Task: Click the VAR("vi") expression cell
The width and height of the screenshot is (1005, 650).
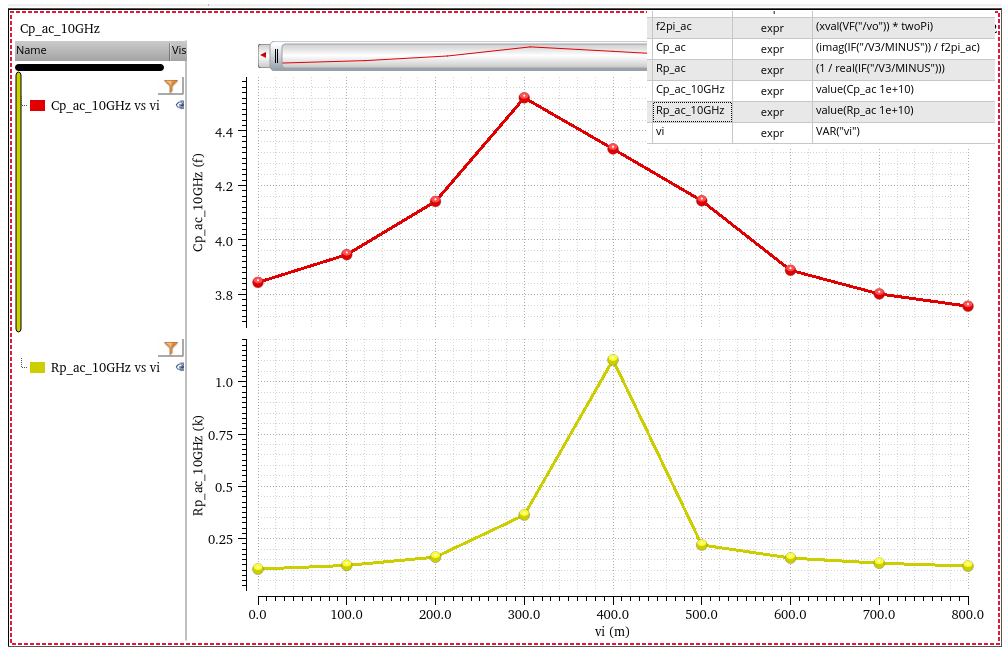Action: tap(904, 132)
